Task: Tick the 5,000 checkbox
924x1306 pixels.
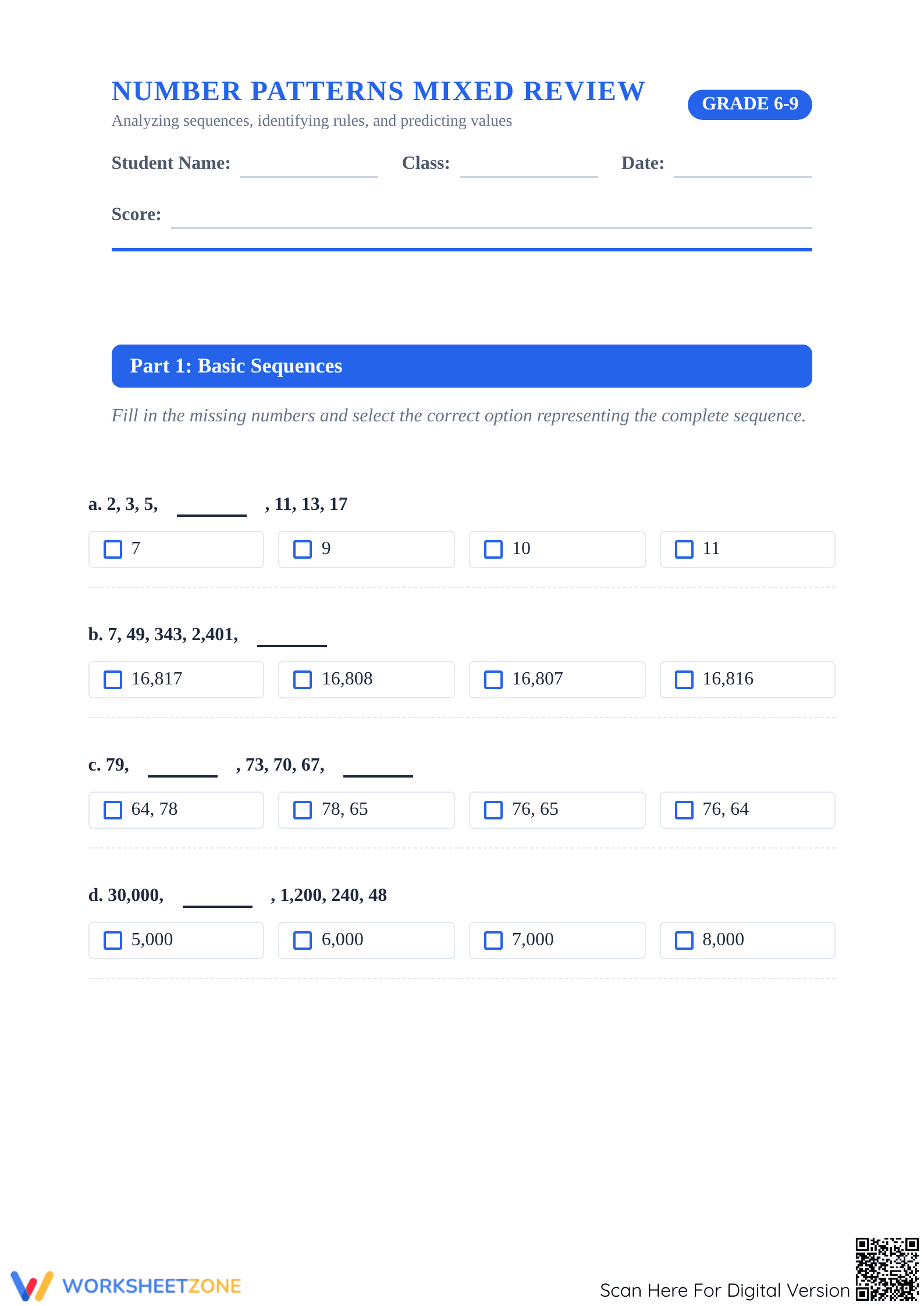Action: [113, 941]
